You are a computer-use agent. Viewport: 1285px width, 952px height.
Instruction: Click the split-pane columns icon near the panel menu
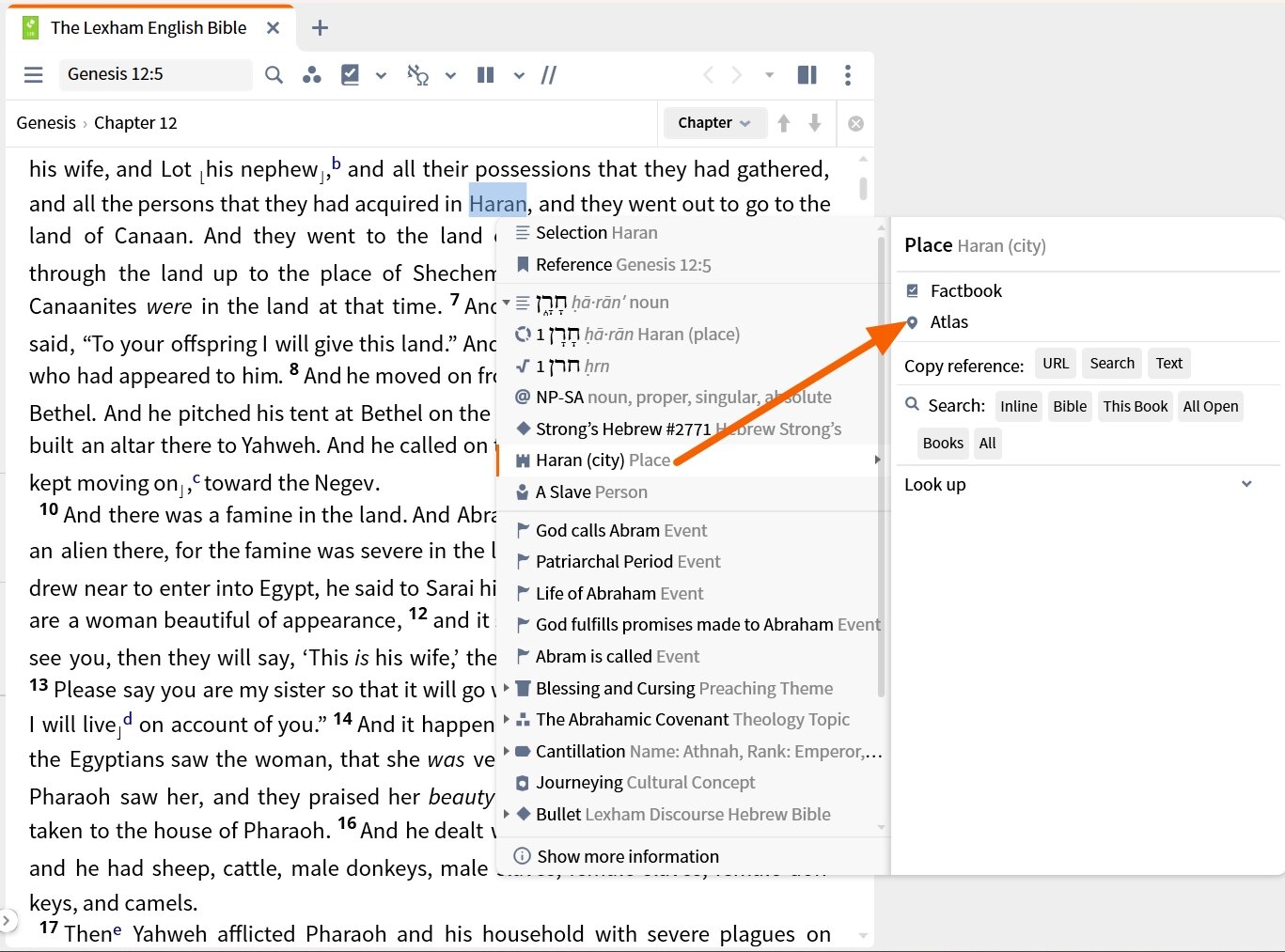pos(807,74)
